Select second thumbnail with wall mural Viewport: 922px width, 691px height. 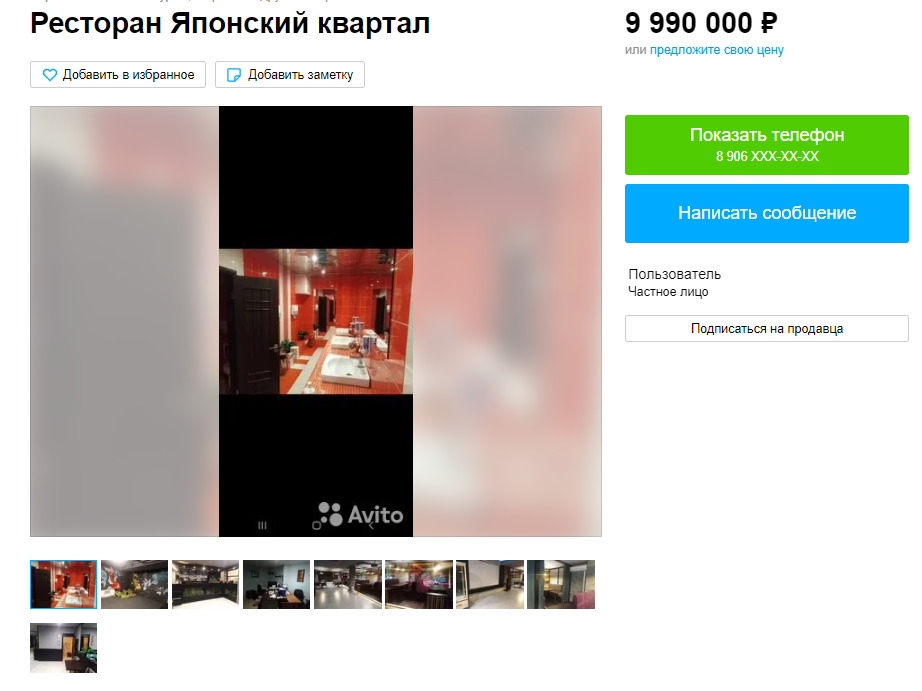(x=135, y=584)
